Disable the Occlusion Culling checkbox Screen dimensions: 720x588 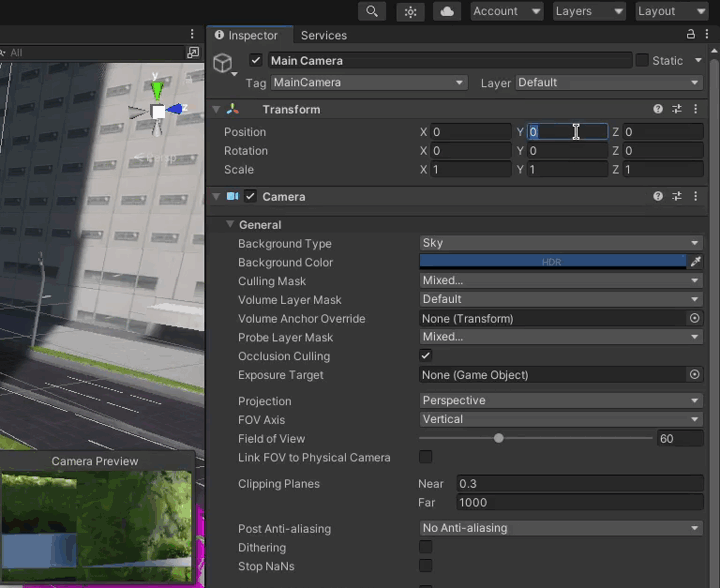click(x=426, y=356)
